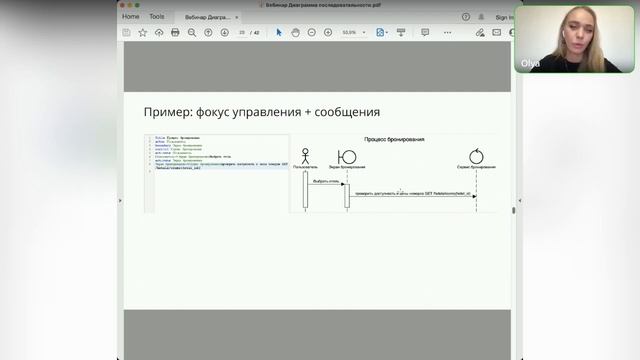Click the Процесс бронирования diagram title
The image size is (640, 360).
[394, 139]
